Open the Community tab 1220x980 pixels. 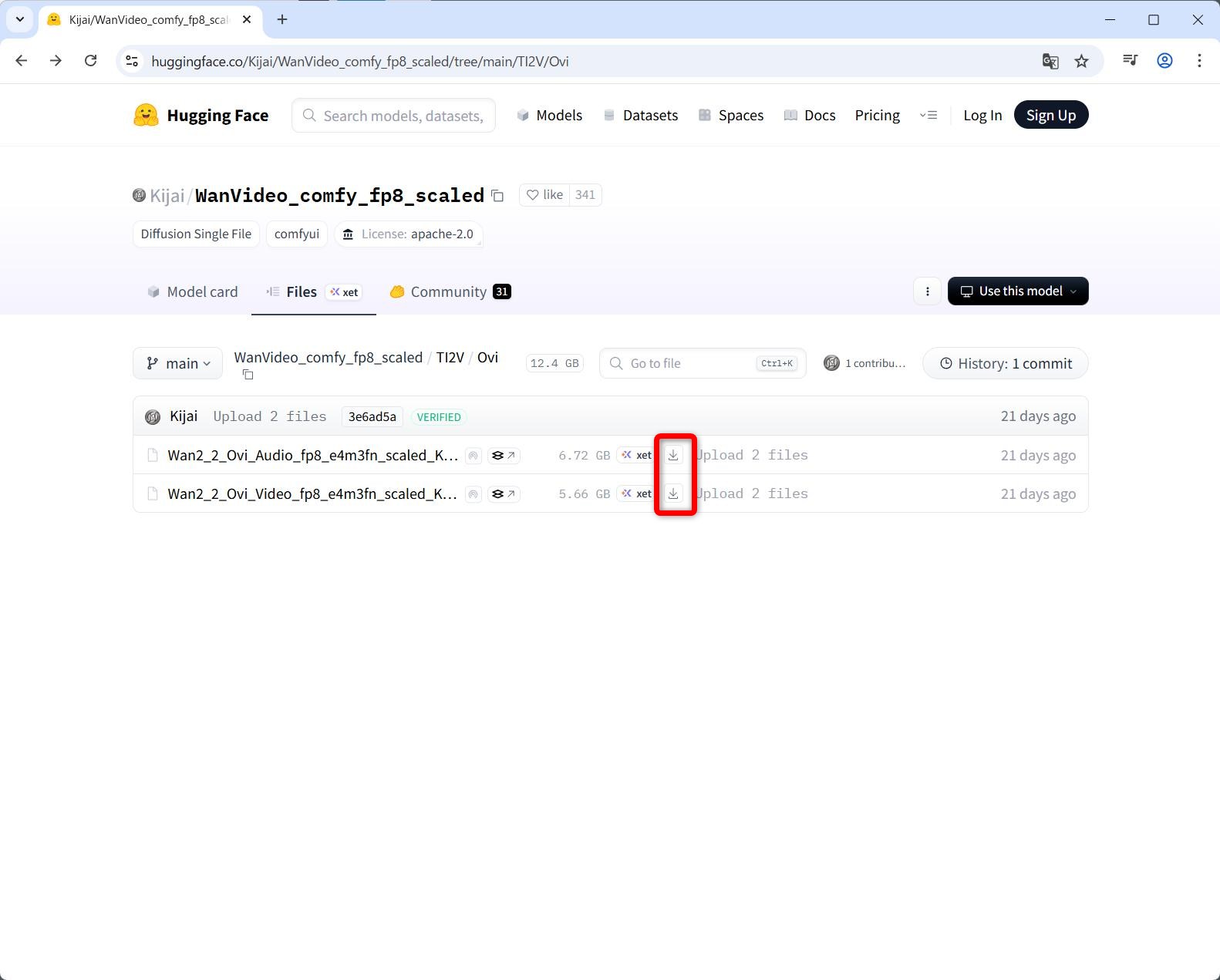[450, 292]
